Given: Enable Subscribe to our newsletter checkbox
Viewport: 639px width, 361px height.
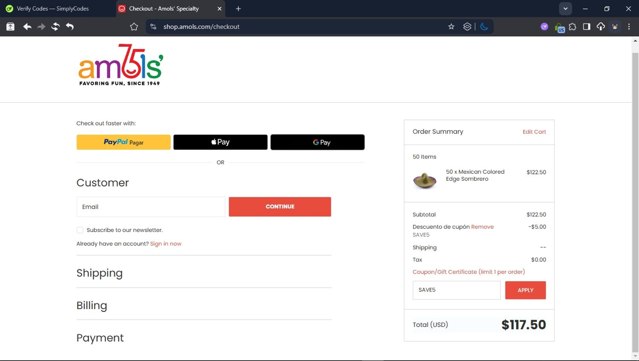Looking at the screenshot, I should pyautogui.click(x=80, y=230).
